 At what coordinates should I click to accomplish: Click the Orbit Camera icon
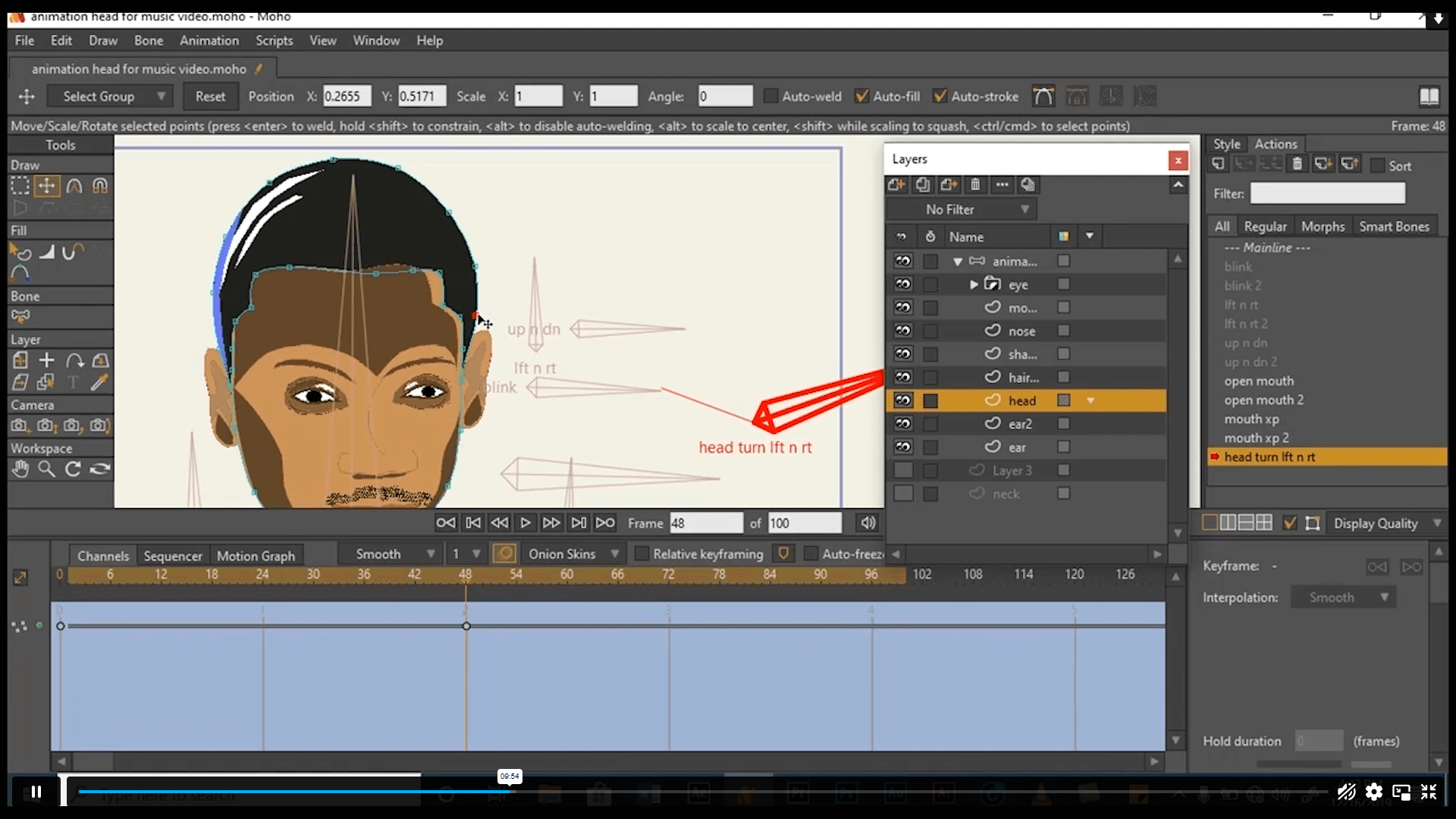pyautogui.click(x=99, y=425)
